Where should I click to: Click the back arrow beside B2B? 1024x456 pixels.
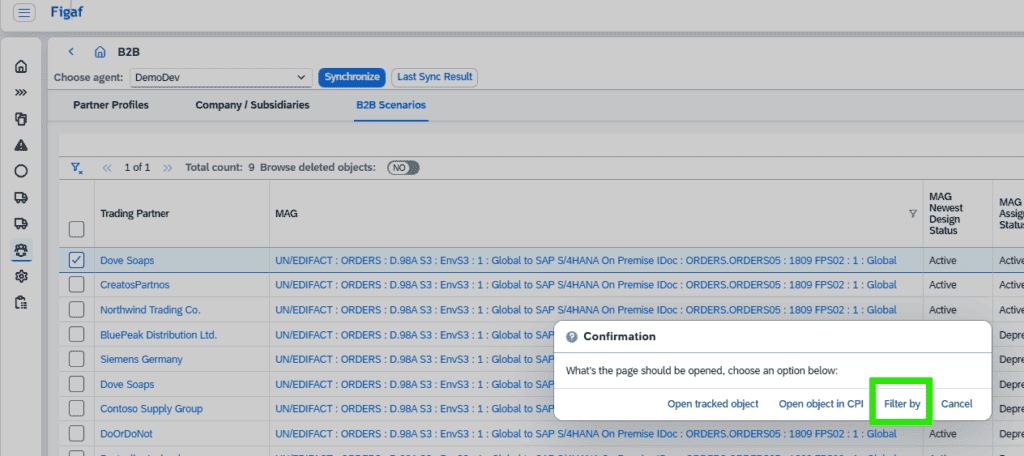coord(71,52)
